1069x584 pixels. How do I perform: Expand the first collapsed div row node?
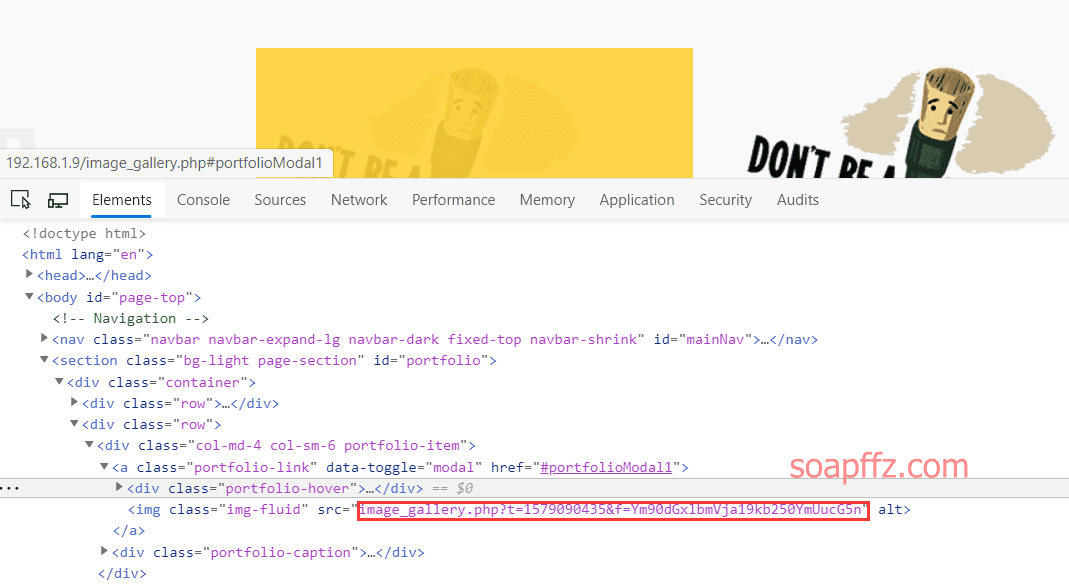coord(74,402)
